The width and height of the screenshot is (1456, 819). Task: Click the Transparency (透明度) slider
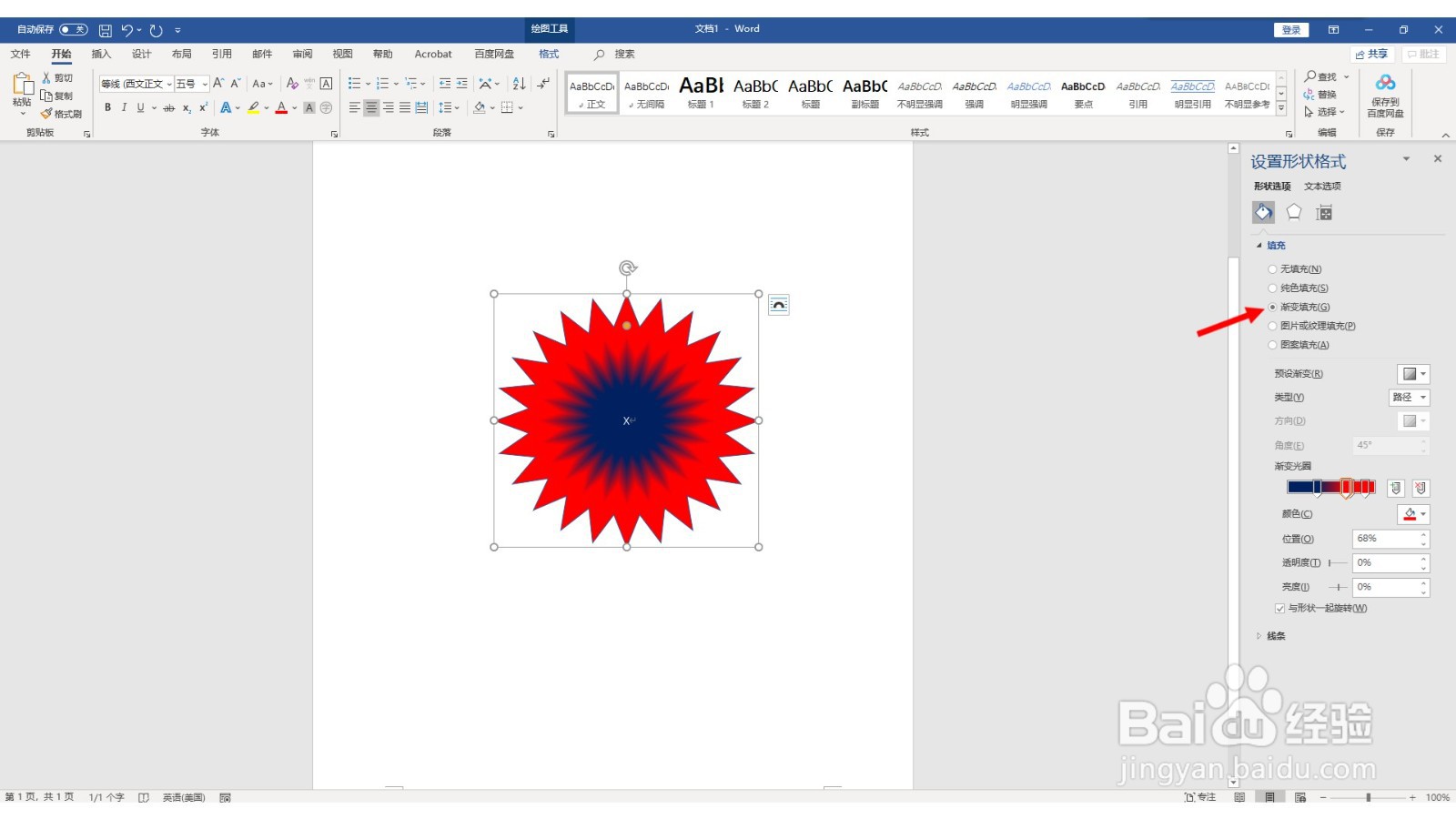click(1337, 563)
